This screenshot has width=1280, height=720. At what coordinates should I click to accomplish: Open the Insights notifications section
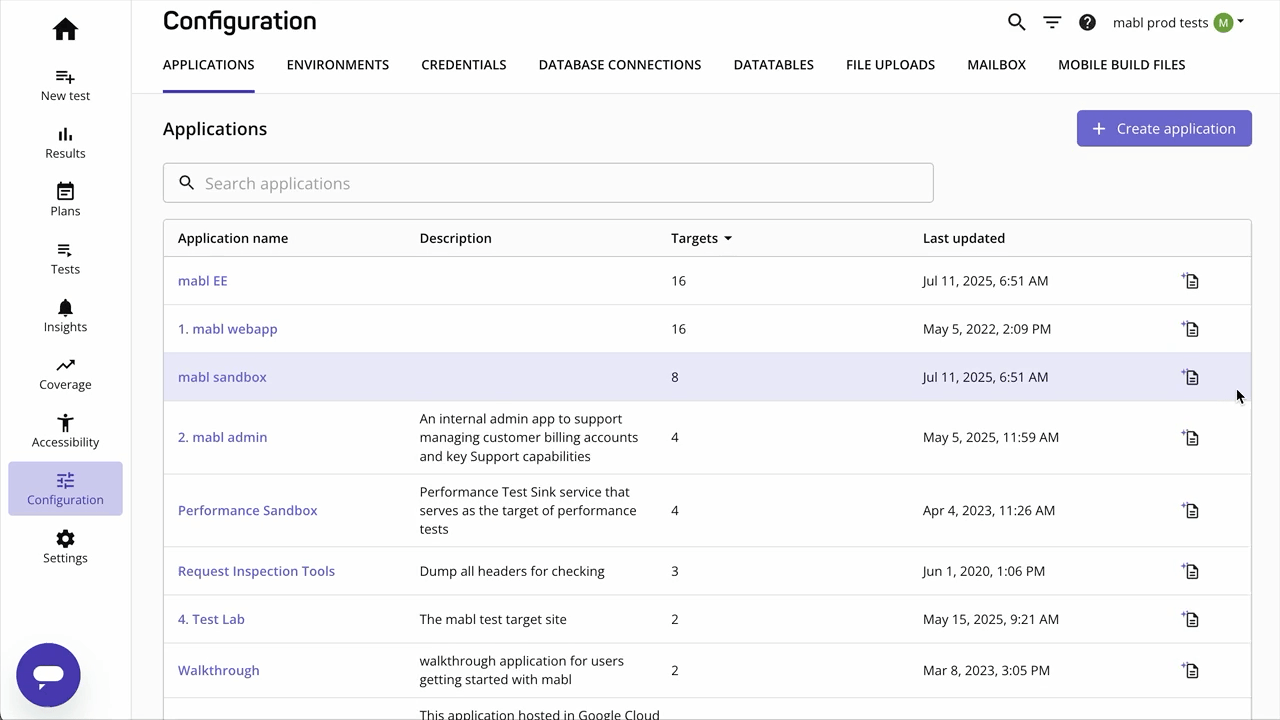(x=65, y=313)
